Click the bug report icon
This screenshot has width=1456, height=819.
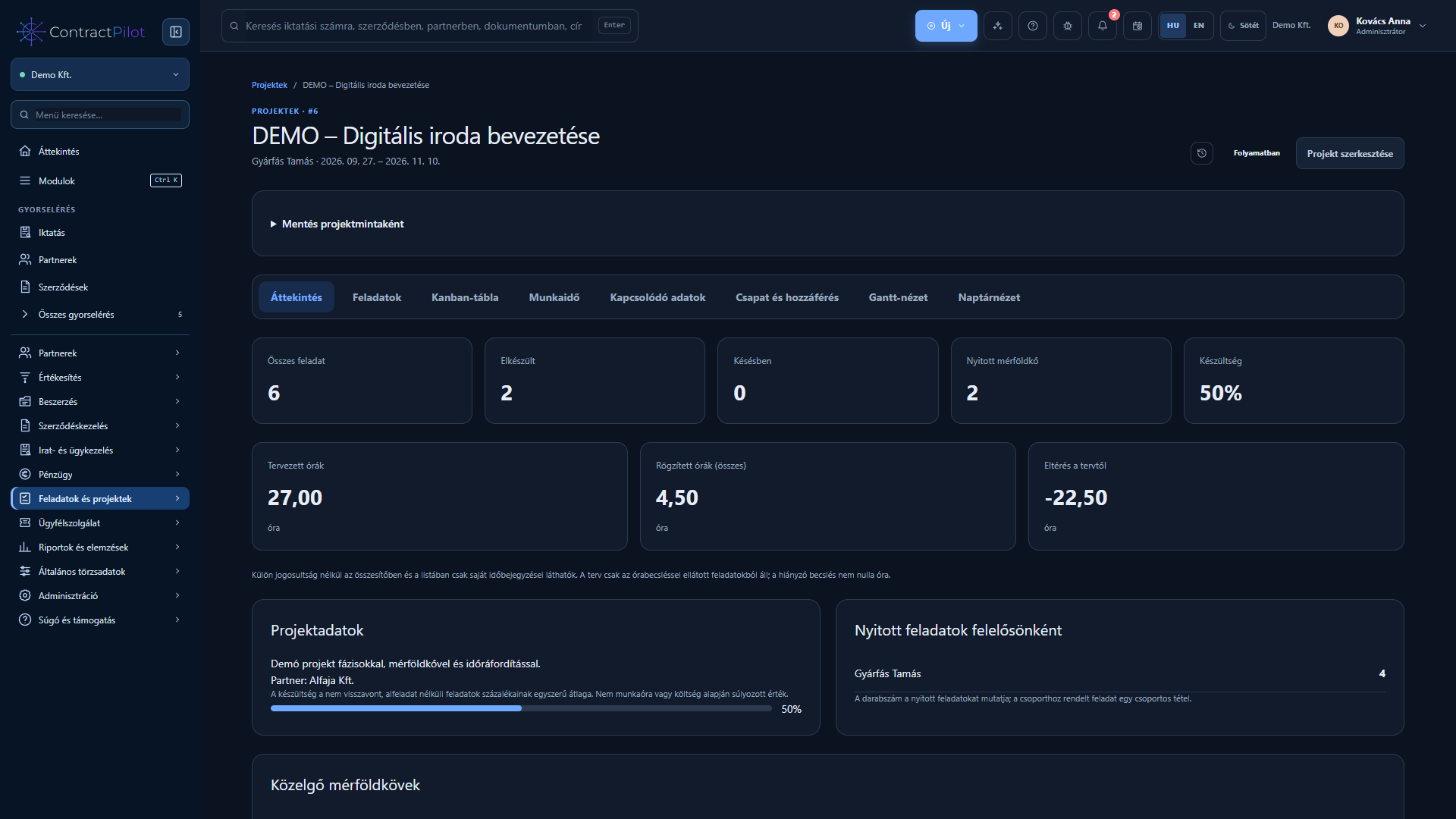tap(1068, 26)
